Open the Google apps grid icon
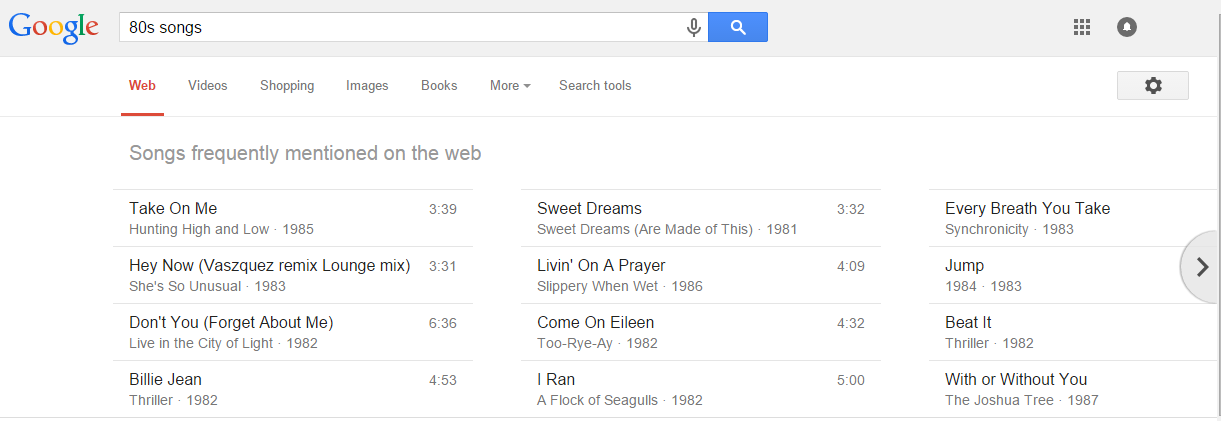1221x421 pixels. (1081, 28)
